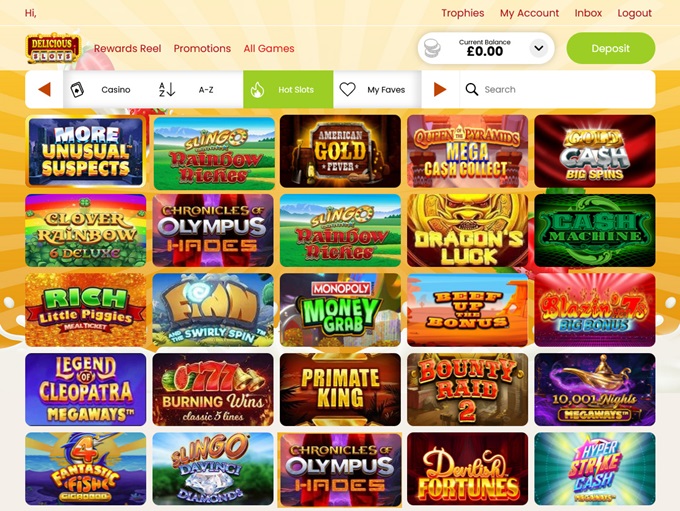Click the A-Z sort arrows icon
This screenshot has height=511, width=680.
coord(167,90)
